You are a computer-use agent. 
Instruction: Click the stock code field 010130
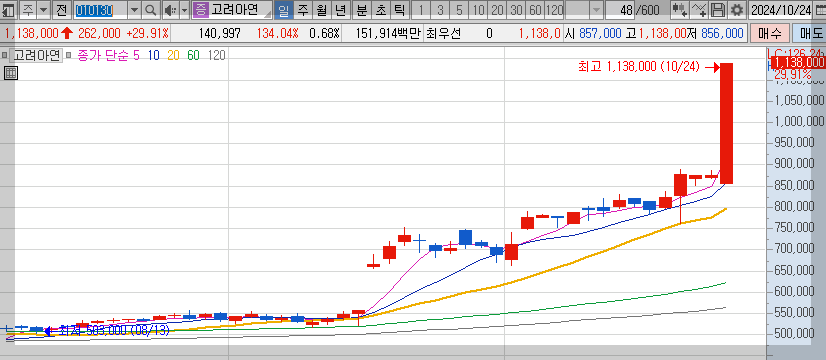(100, 9)
